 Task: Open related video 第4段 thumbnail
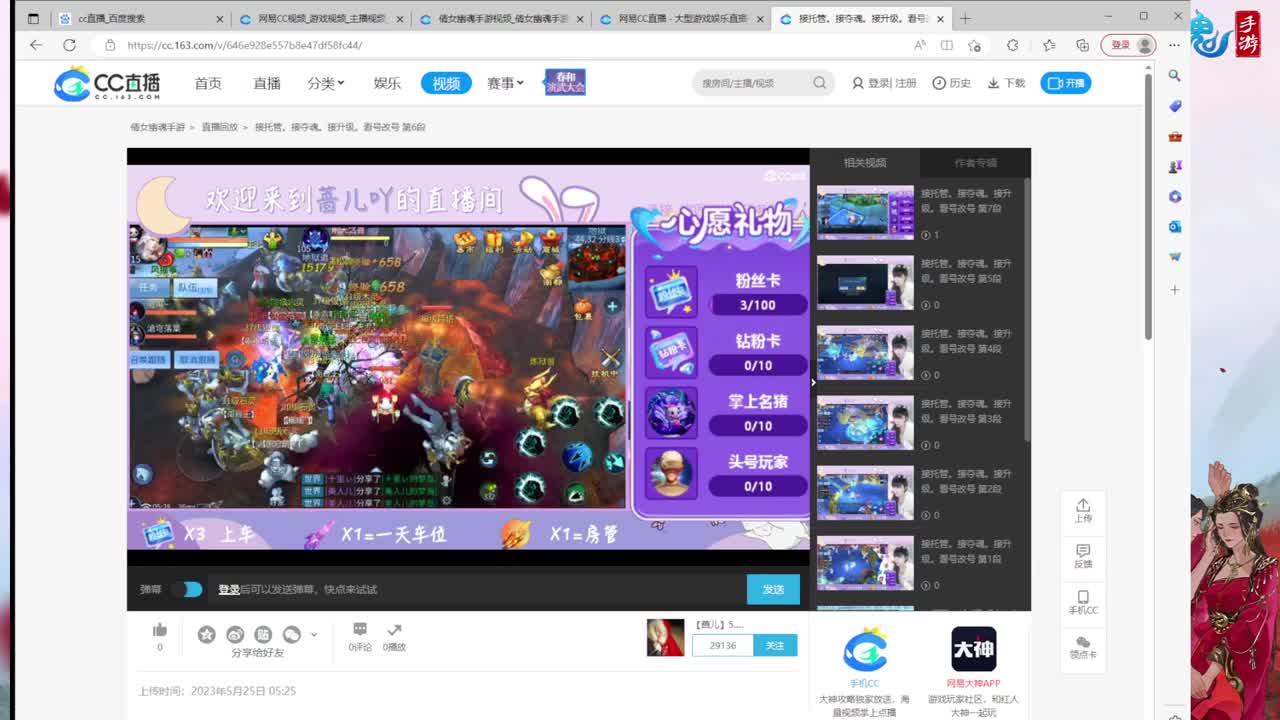coord(866,352)
